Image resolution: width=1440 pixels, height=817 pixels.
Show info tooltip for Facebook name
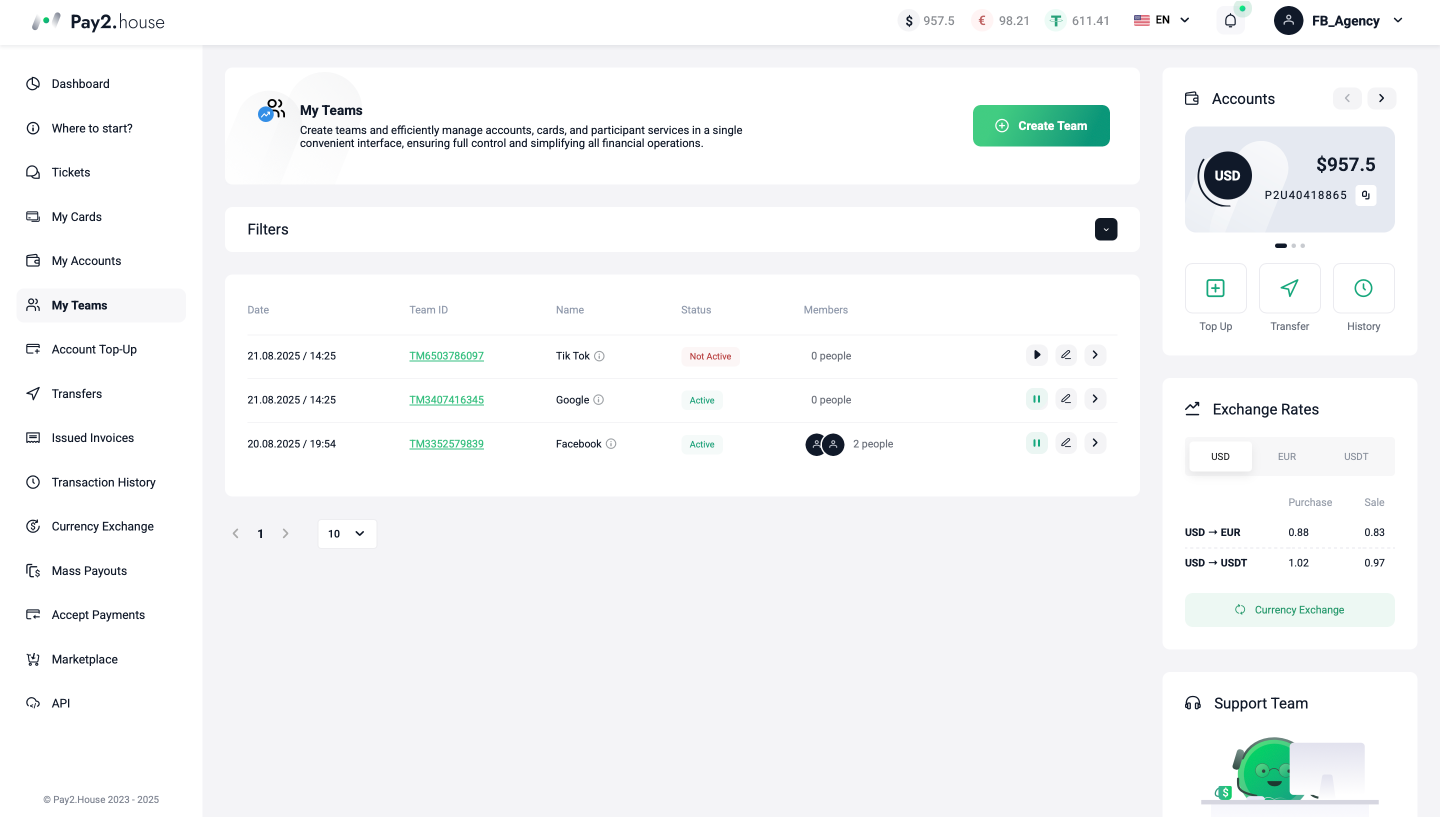coord(611,444)
